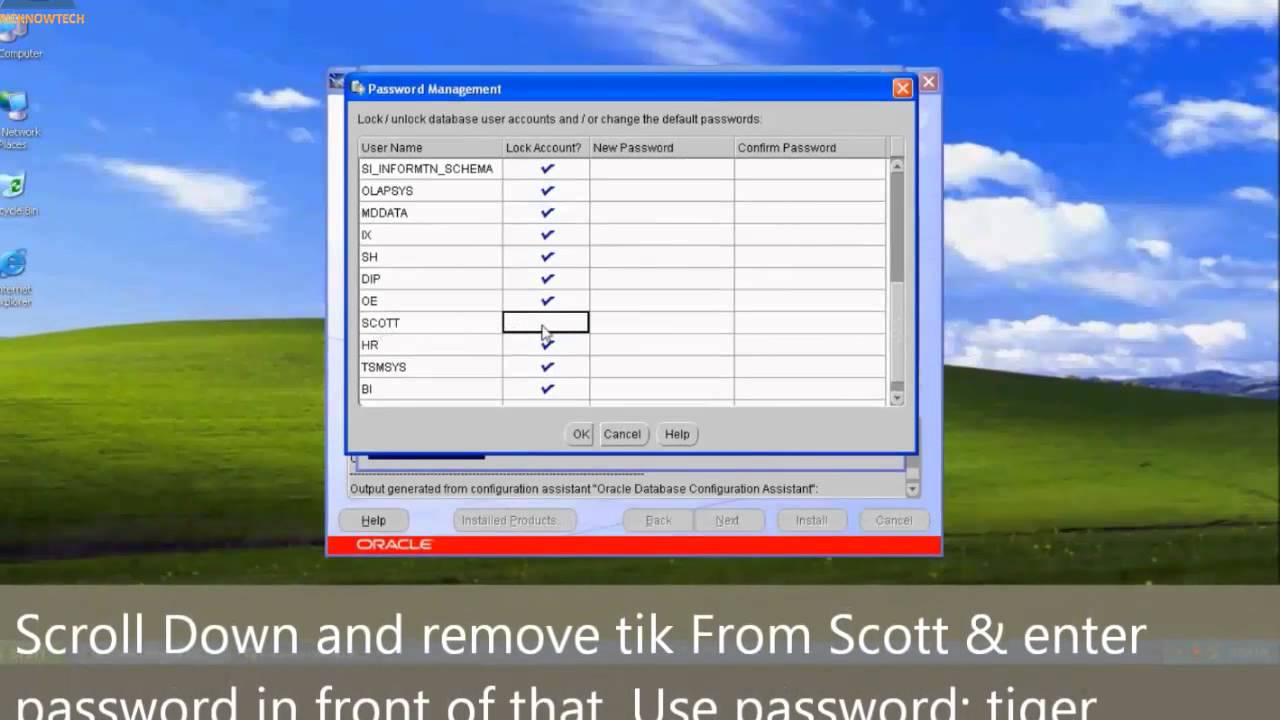Select the OLAPSYS user name cell
The height and width of the screenshot is (720, 1280).
pos(430,191)
